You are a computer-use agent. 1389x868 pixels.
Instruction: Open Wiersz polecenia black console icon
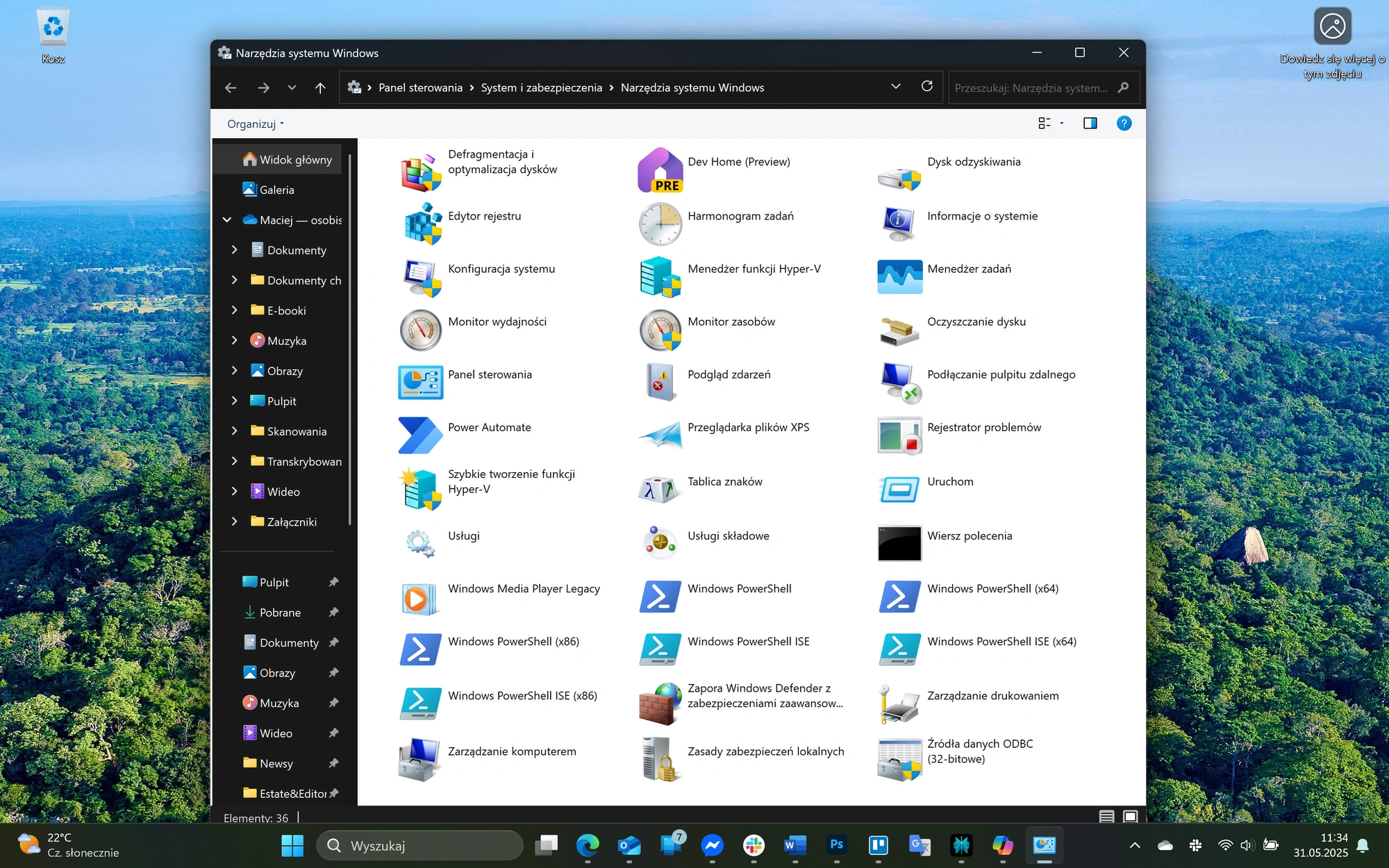pyautogui.click(x=900, y=543)
